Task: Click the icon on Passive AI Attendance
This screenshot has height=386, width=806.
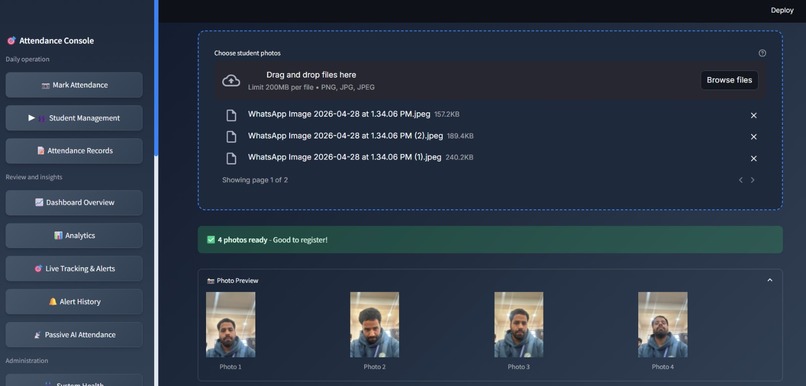Action: click(38, 335)
